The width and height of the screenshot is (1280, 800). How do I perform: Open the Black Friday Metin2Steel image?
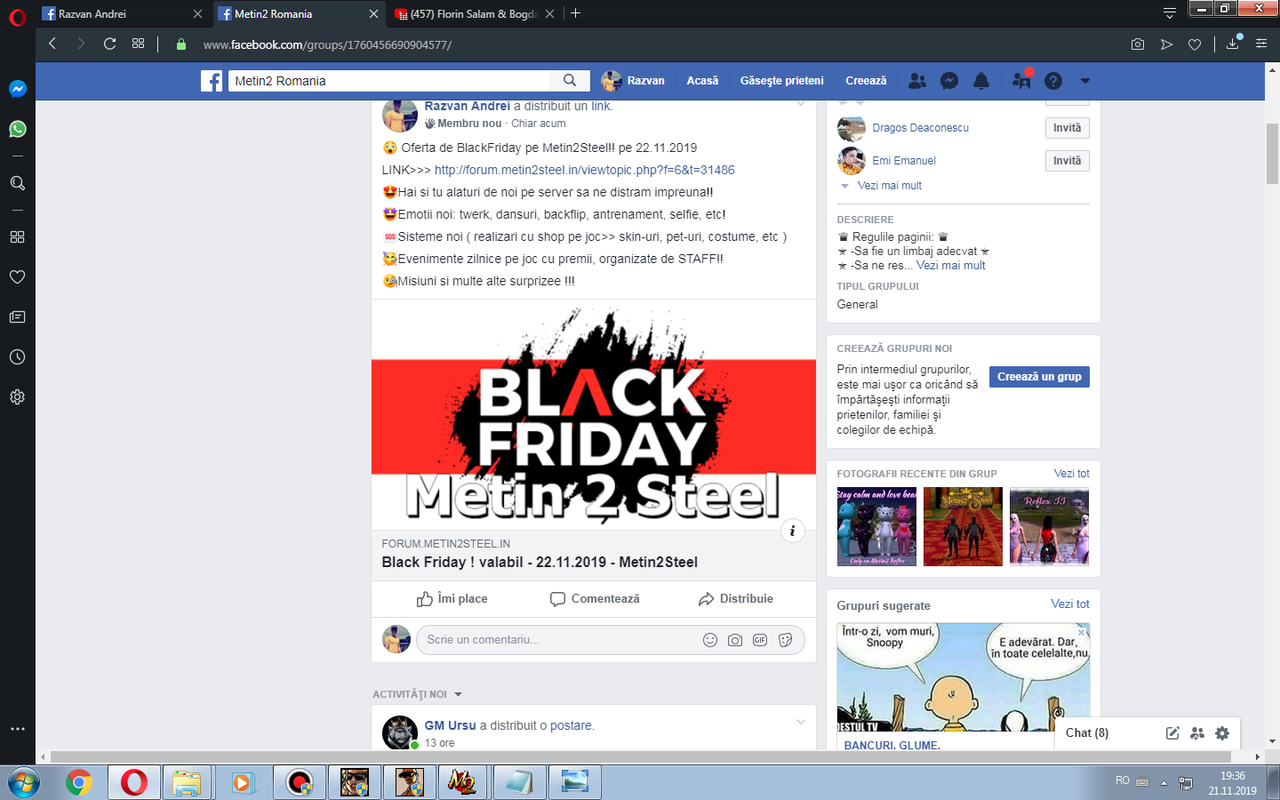(594, 414)
